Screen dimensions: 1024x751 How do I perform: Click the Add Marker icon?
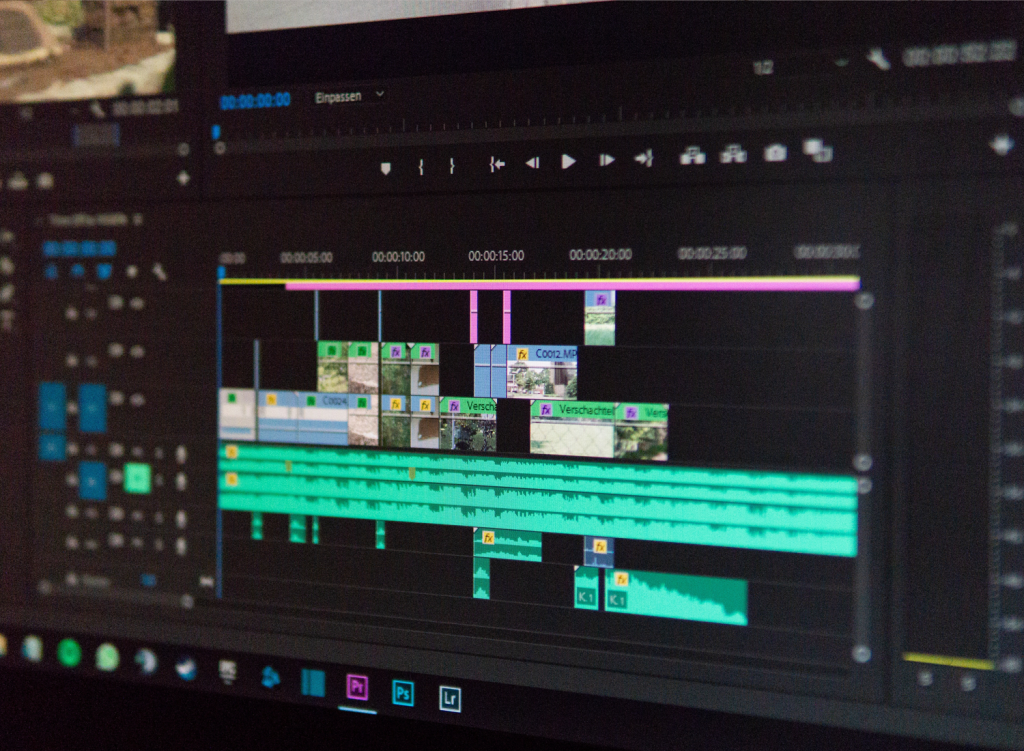(386, 167)
